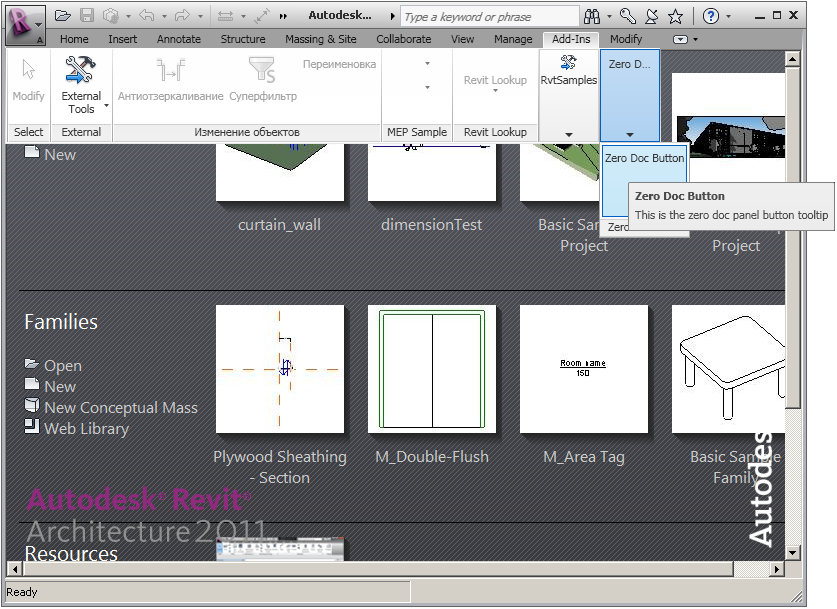Click the Help question mark icon
837x609 pixels.
point(711,14)
